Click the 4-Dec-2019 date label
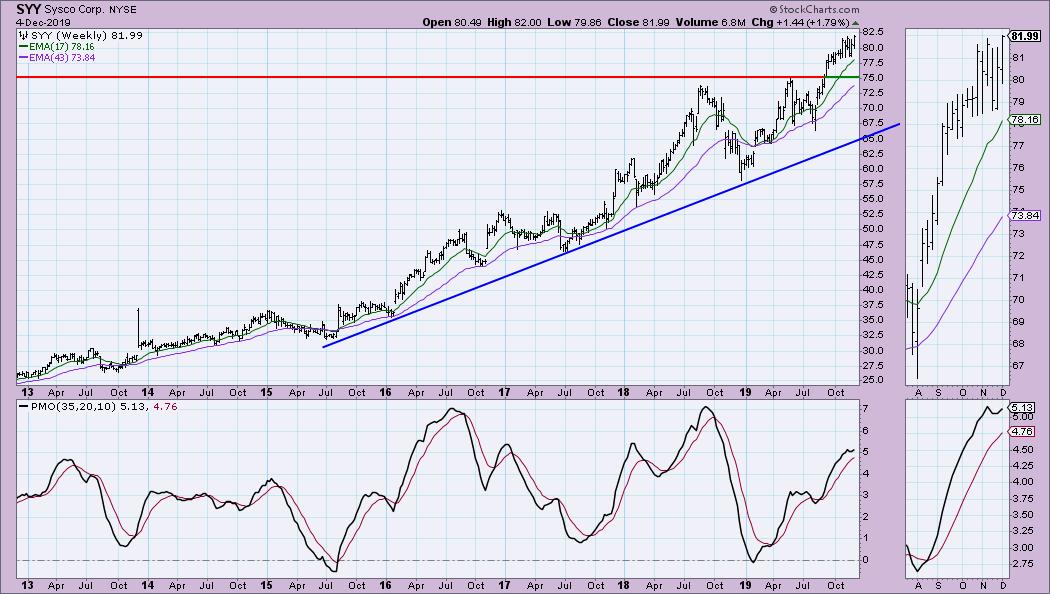Screen dimensions: 1050x594 point(43,22)
